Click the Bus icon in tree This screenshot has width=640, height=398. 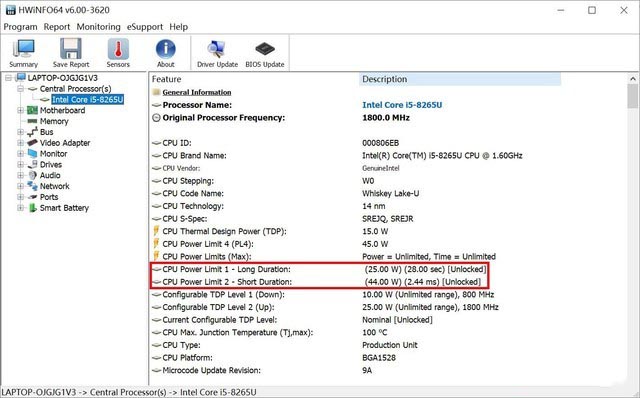[32, 132]
